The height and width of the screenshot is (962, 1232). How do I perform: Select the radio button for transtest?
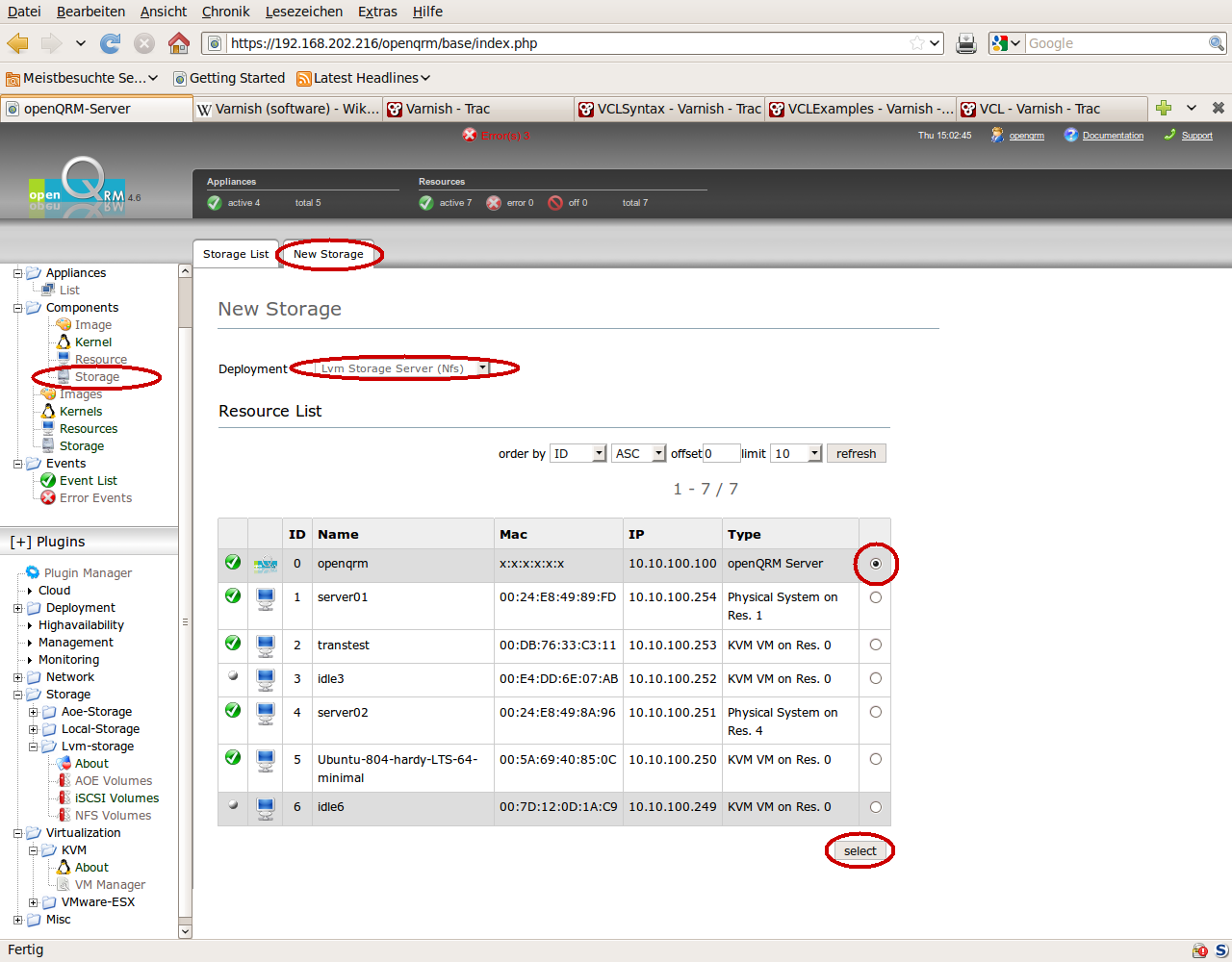pyautogui.click(x=875, y=646)
